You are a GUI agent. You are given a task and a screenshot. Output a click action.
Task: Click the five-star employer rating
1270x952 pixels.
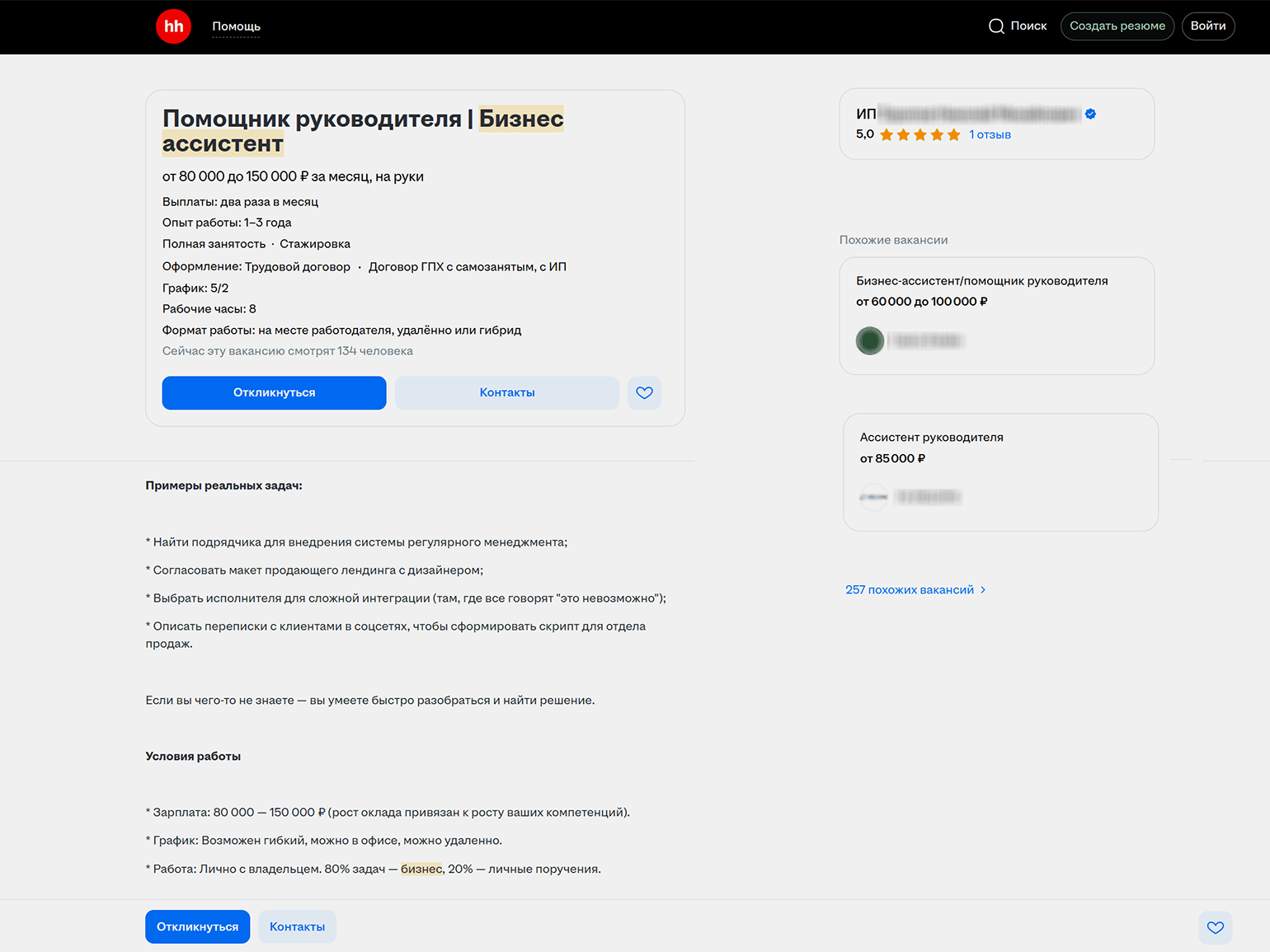coord(920,135)
